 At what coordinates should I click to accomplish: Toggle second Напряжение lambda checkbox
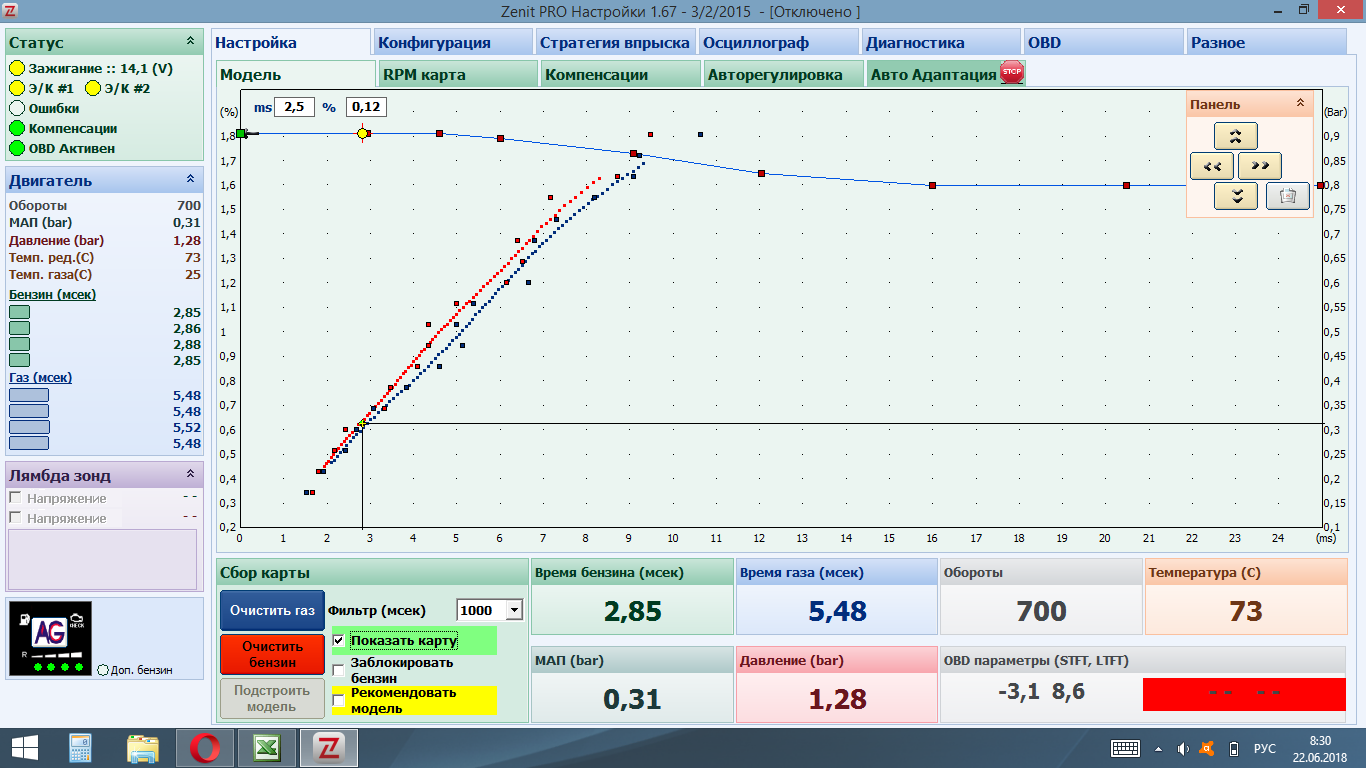pos(15,518)
